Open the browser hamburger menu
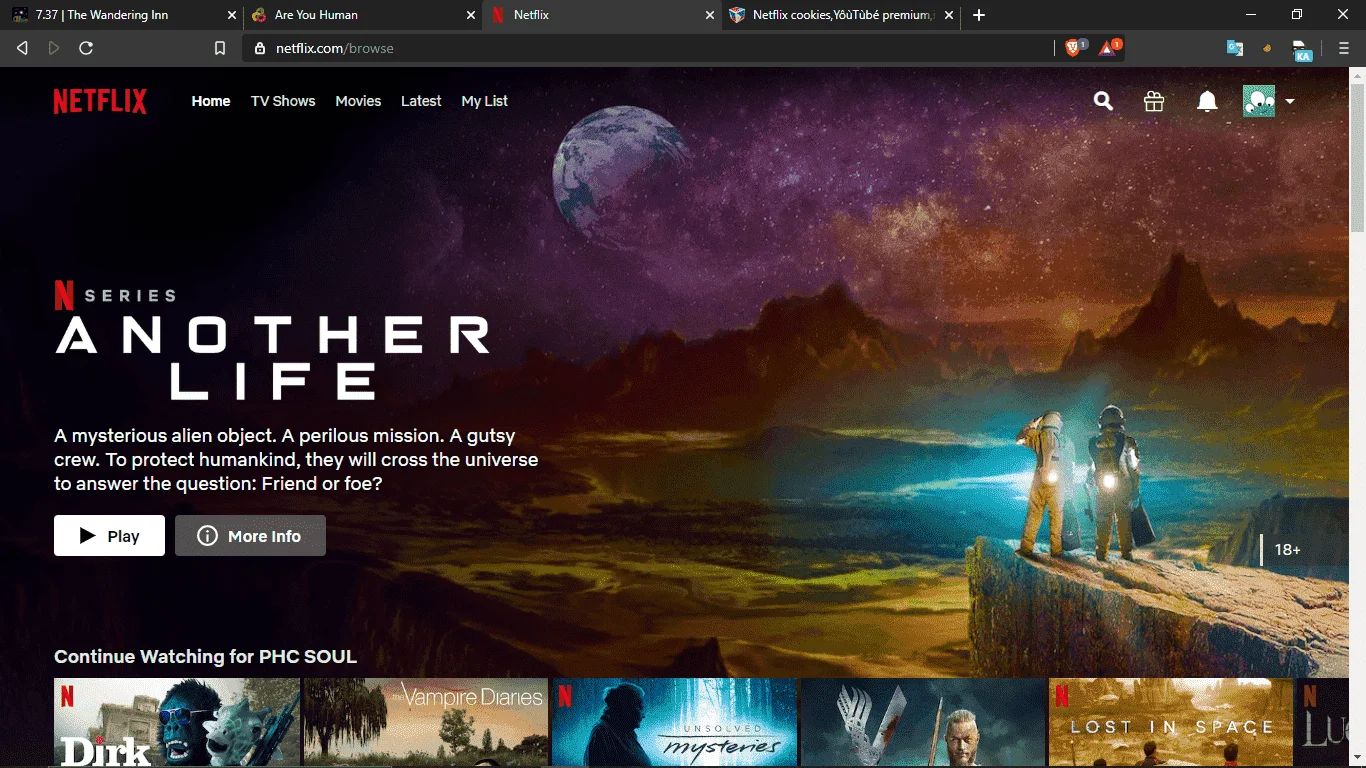The width and height of the screenshot is (1366, 768). pos(1344,48)
